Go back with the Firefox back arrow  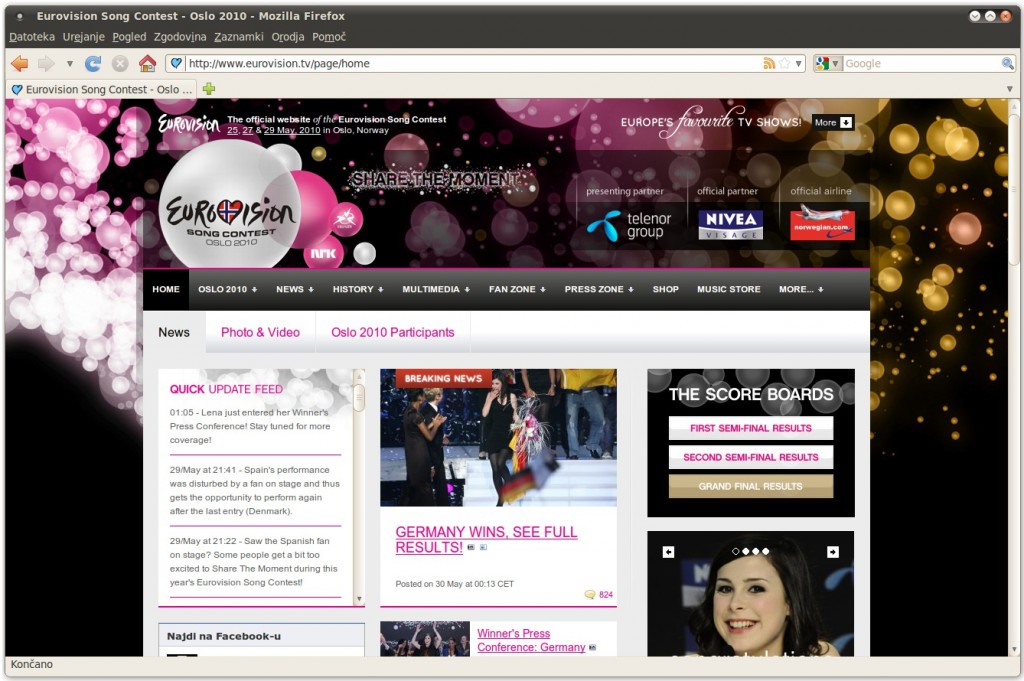tap(20, 63)
